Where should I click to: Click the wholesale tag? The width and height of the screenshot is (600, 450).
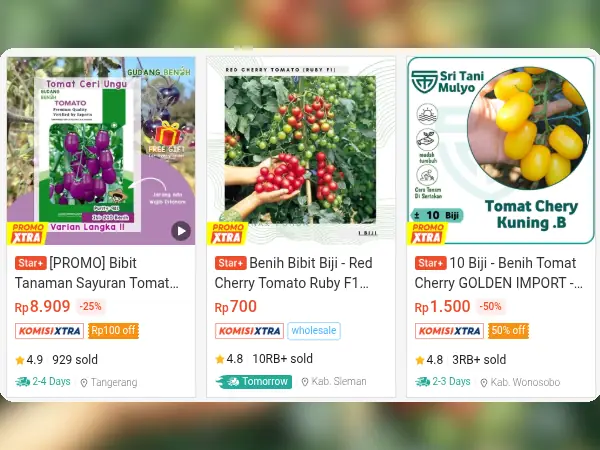coord(314,331)
